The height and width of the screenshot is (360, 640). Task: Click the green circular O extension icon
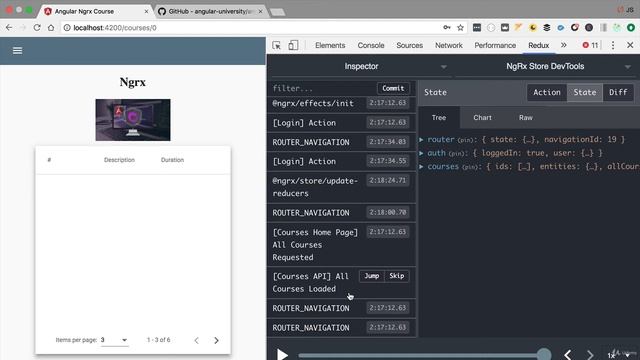(631, 28)
